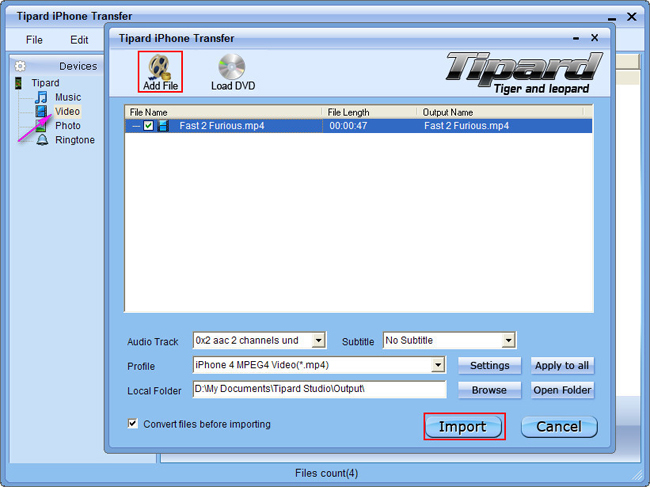Image resolution: width=650 pixels, height=487 pixels.
Task: Click the Music note icon in sidebar
Action: coord(41,97)
